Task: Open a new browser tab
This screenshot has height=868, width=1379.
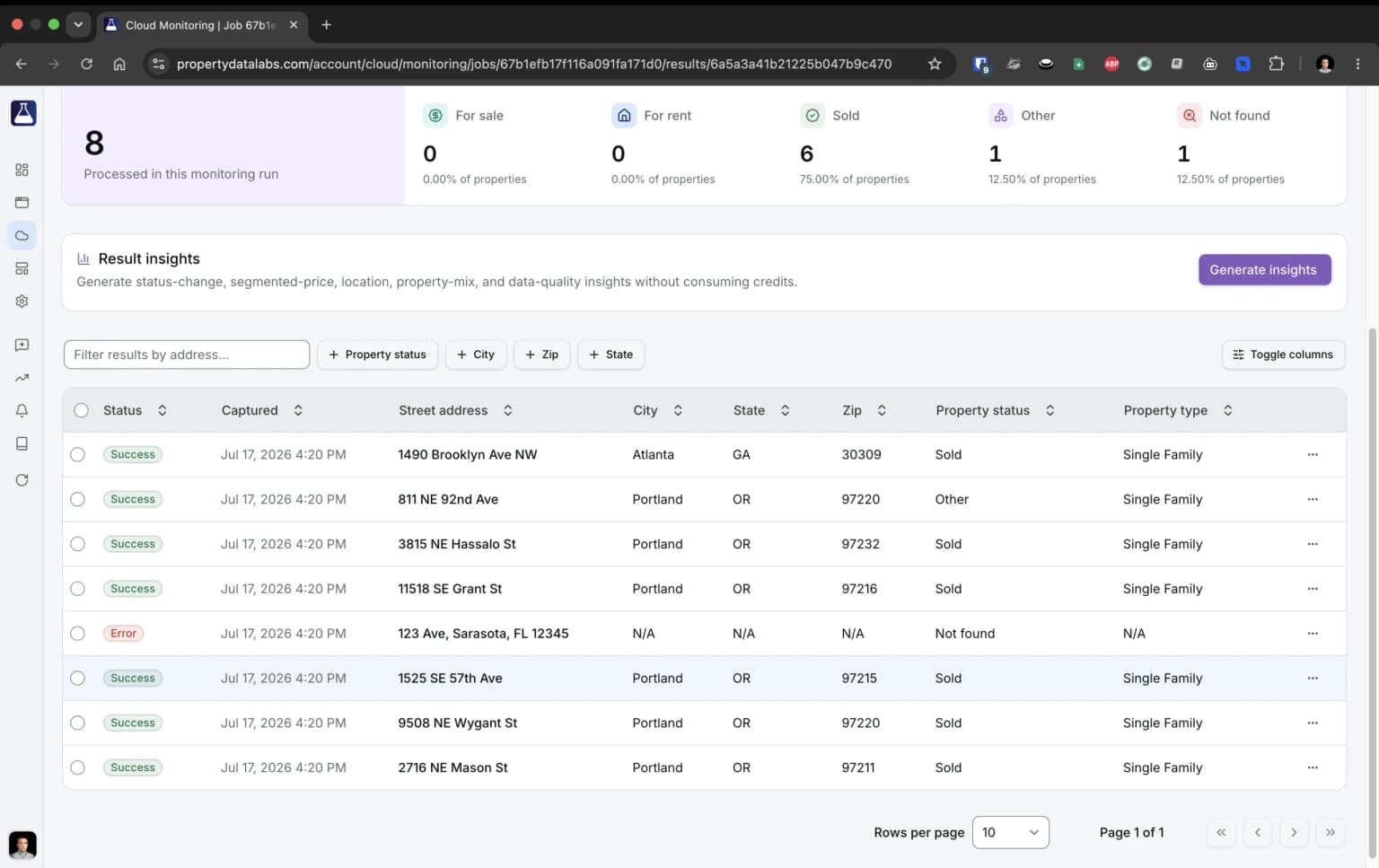Action: (327, 25)
